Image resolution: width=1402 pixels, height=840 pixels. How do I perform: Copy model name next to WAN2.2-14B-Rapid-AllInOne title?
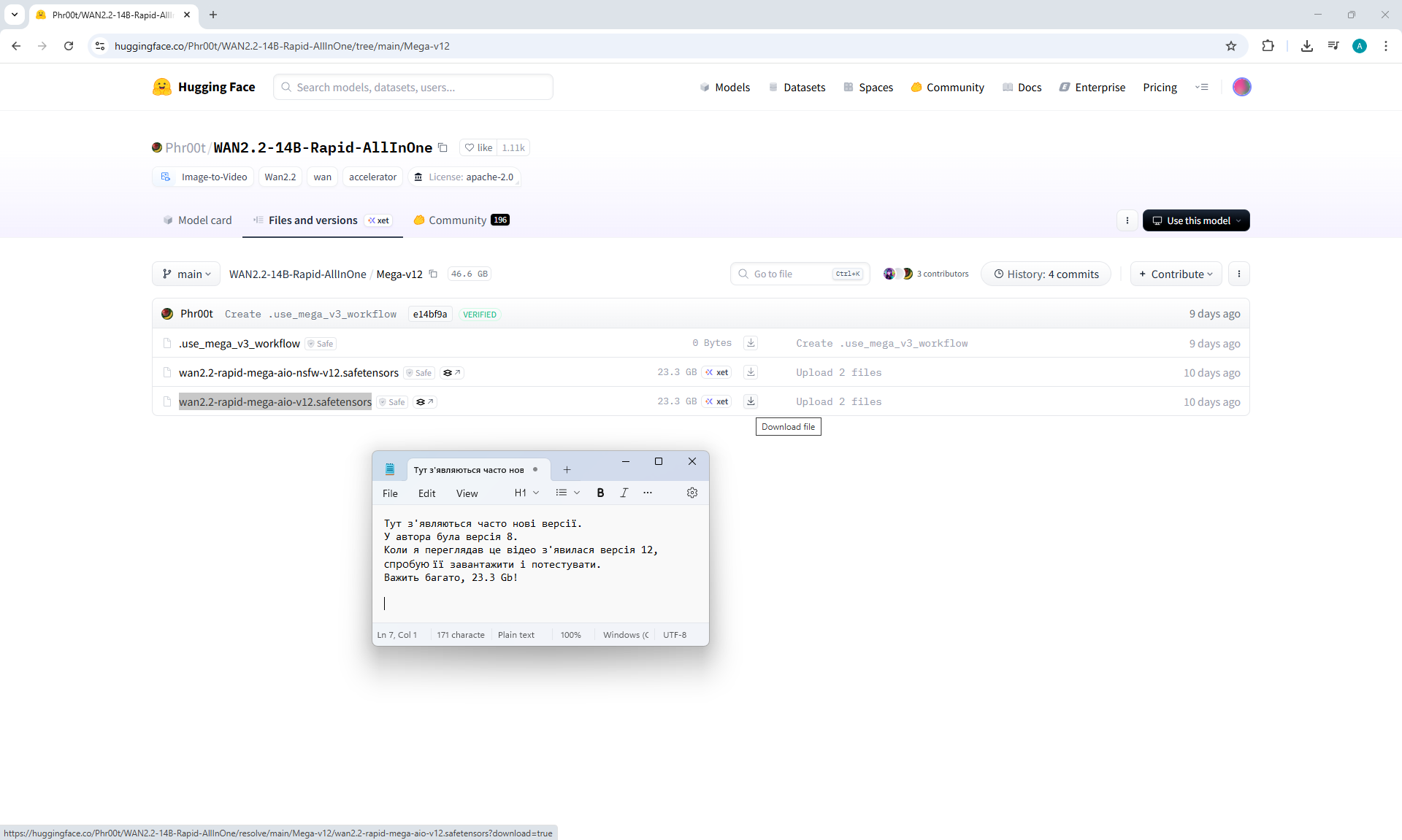[443, 147]
